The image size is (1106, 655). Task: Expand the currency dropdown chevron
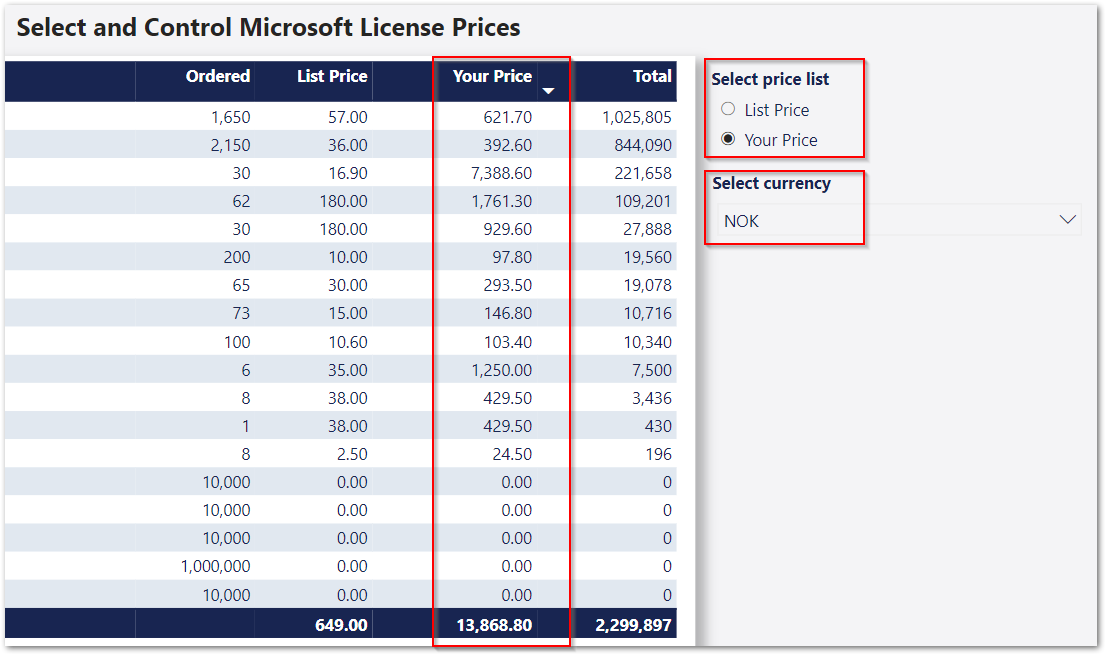1067,220
